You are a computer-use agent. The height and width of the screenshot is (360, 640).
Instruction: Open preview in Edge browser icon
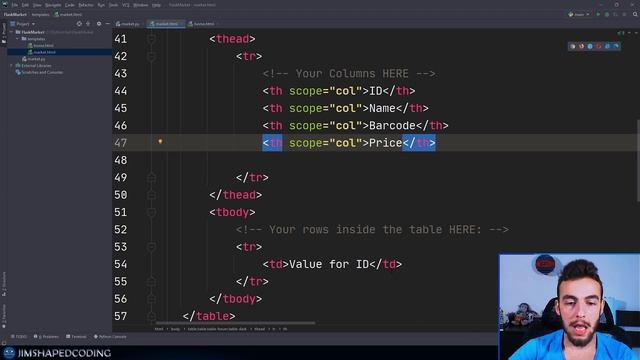click(x=616, y=46)
